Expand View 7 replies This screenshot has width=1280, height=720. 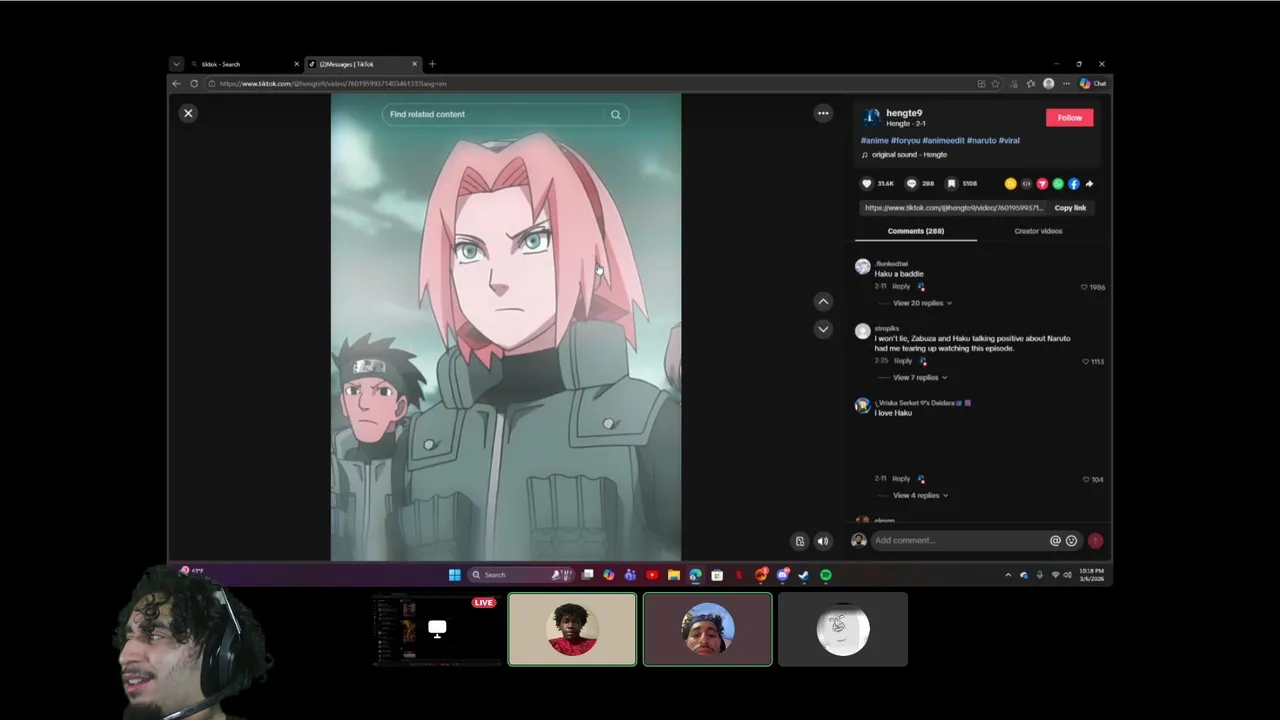point(920,378)
